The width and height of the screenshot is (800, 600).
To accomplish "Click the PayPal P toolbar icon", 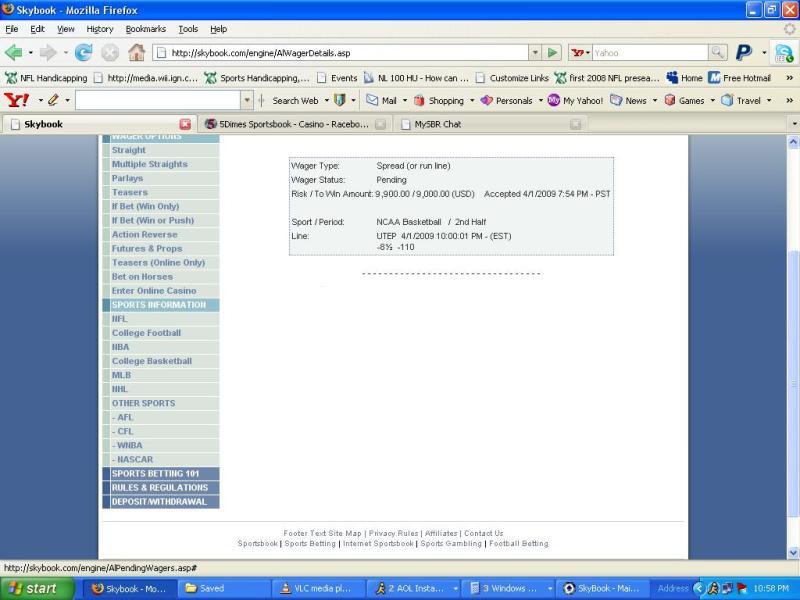I will coord(744,53).
